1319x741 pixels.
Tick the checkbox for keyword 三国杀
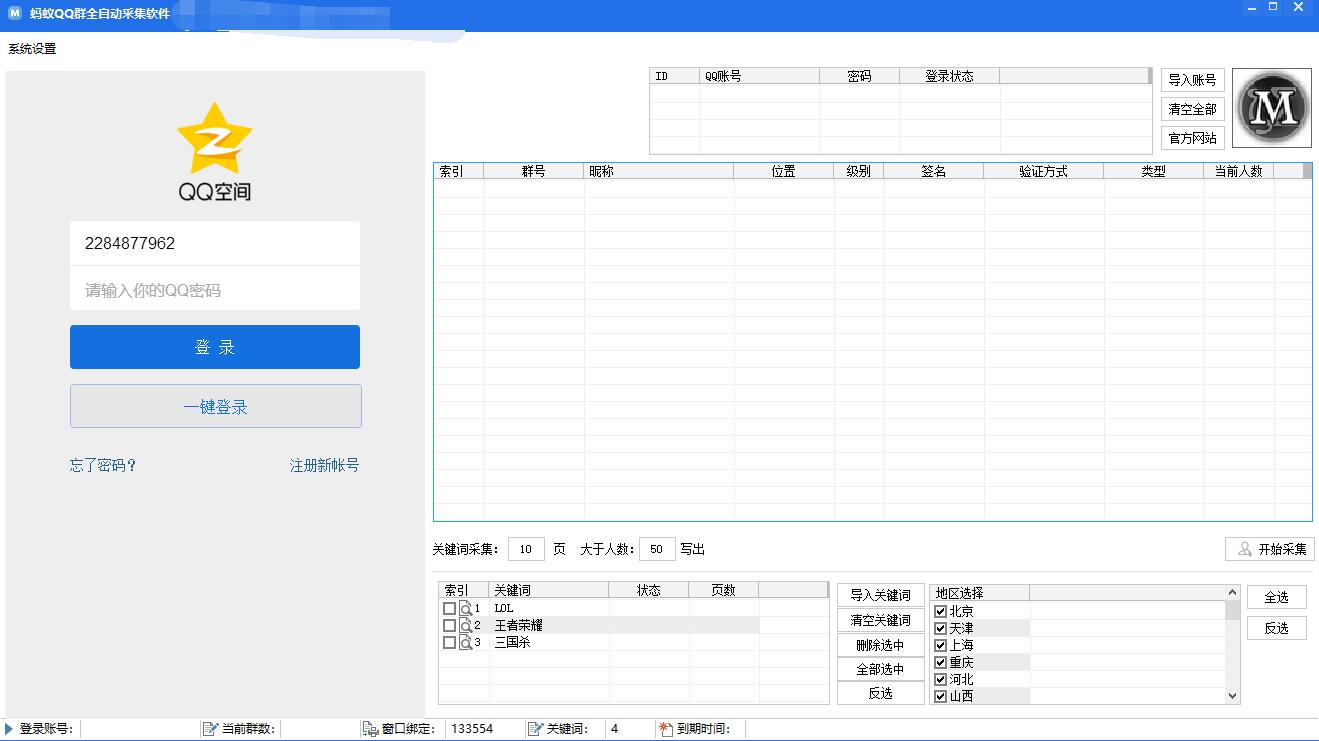point(449,642)
